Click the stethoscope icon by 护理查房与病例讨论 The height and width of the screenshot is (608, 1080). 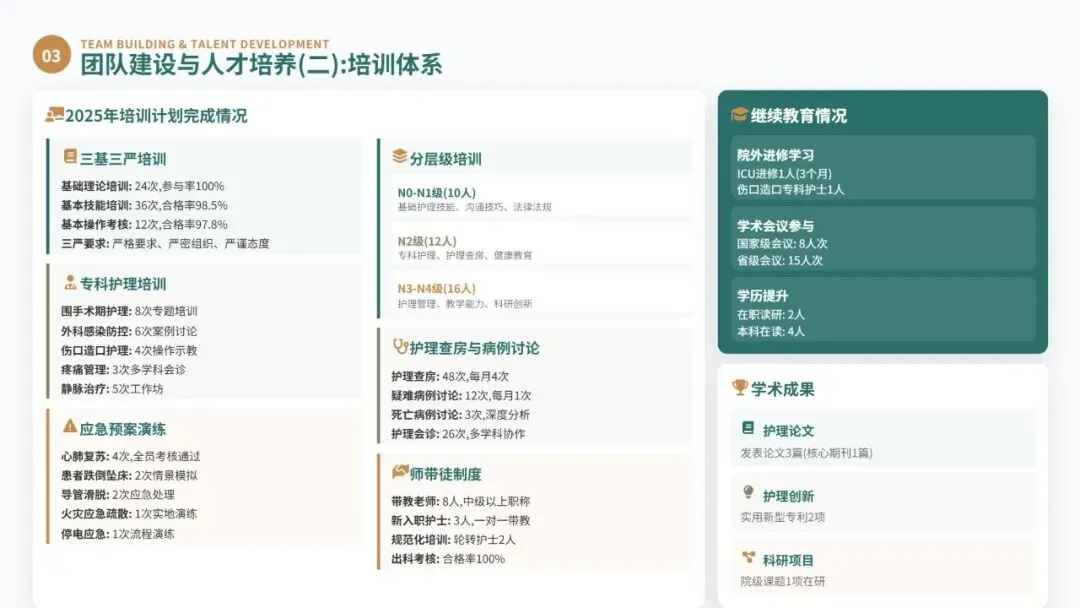pos(399,346)
